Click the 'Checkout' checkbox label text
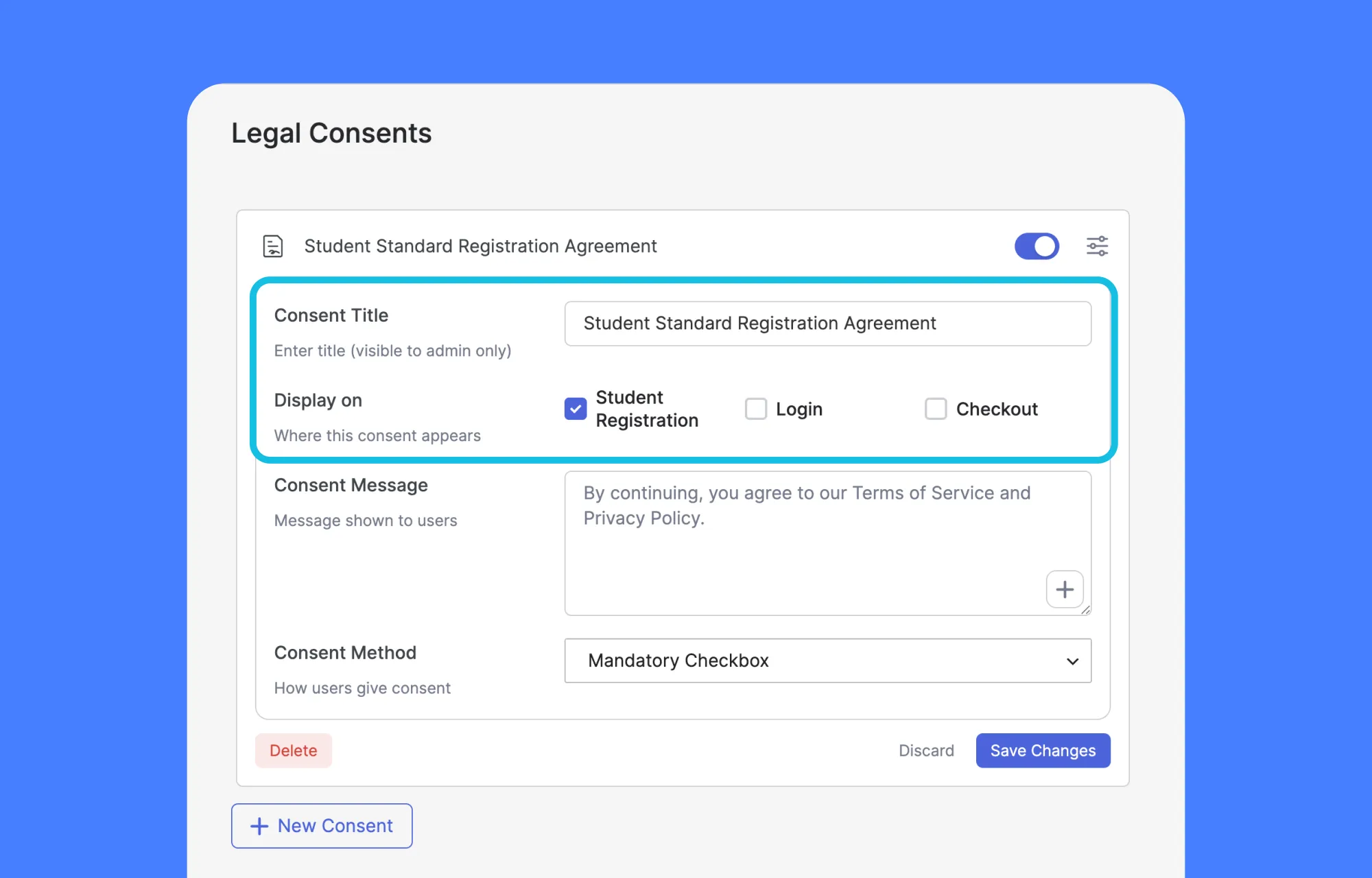The image size is (1372, 878). pyautogui.click(x=997, y=409)
